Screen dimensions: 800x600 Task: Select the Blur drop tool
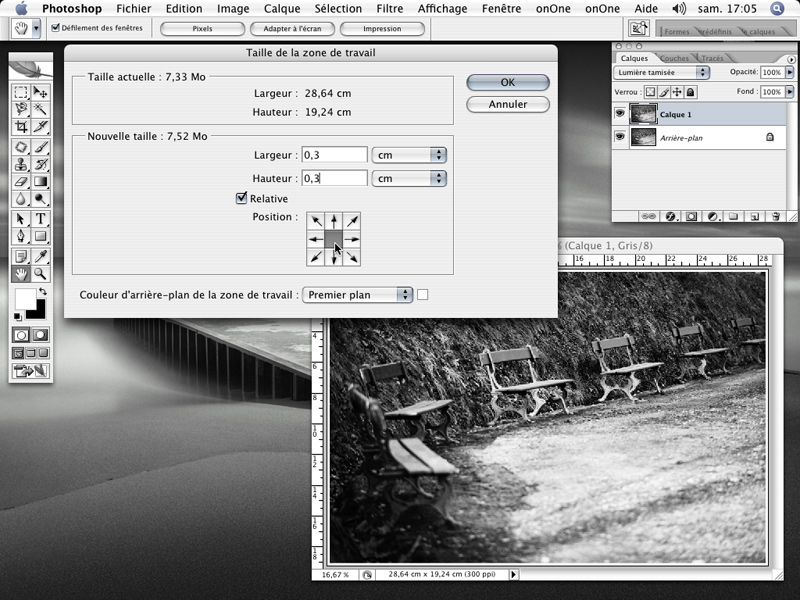click(x=21, y=198)
